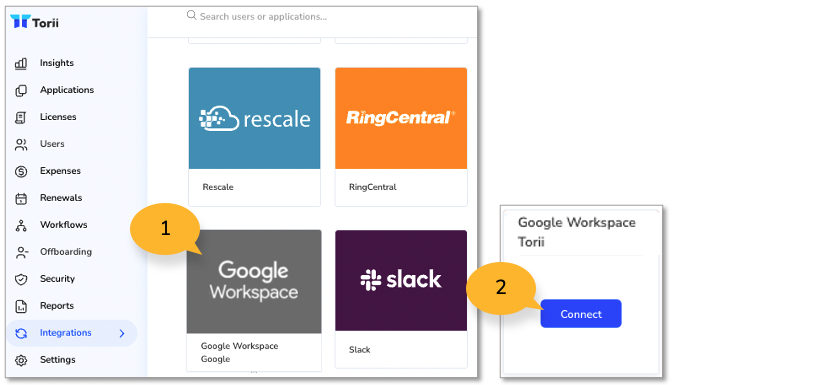Click the Offboarding person icon
Image resolution: width=826 pixels, height=385 pixels.
[x=21, y=252]
